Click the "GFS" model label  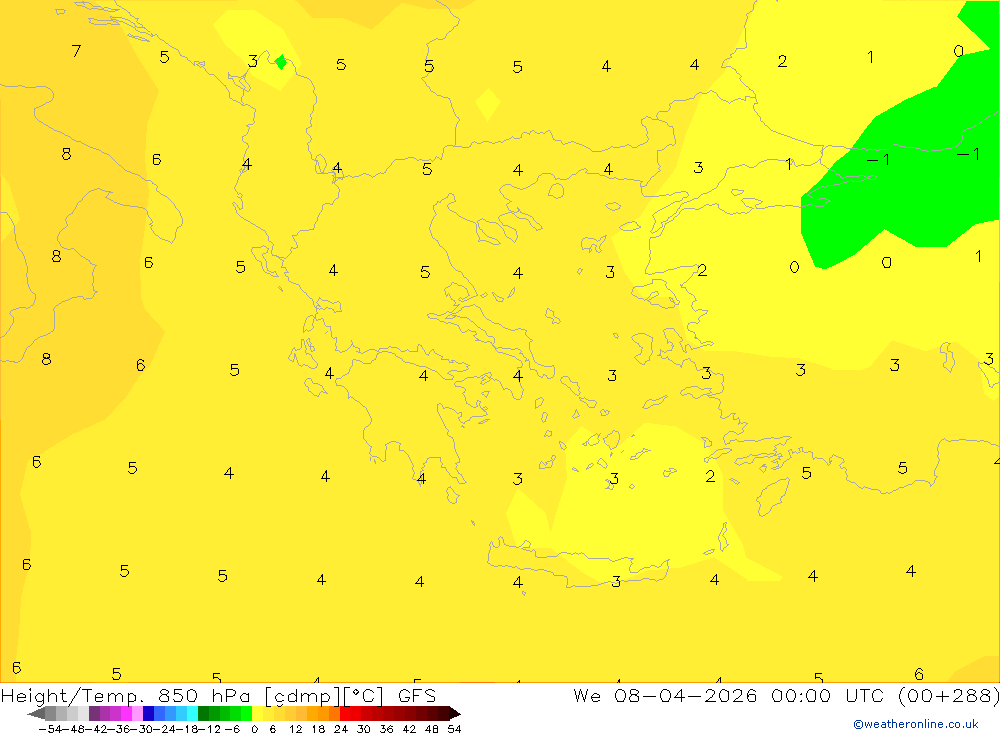click(417, 695)
